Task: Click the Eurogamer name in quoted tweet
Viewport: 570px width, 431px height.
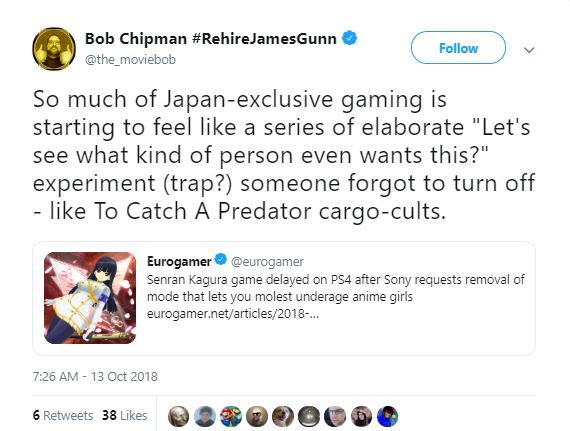Action: 179,261
